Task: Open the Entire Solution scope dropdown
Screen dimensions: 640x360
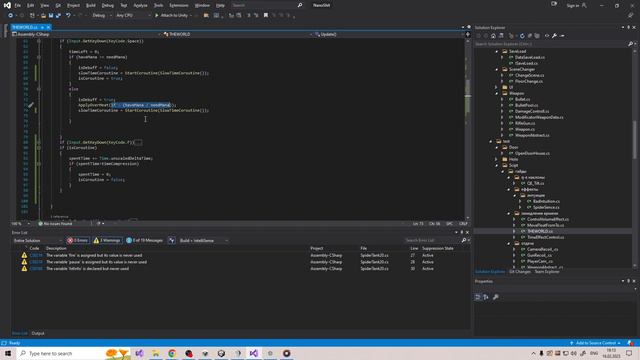Action: tap(37, 240)
